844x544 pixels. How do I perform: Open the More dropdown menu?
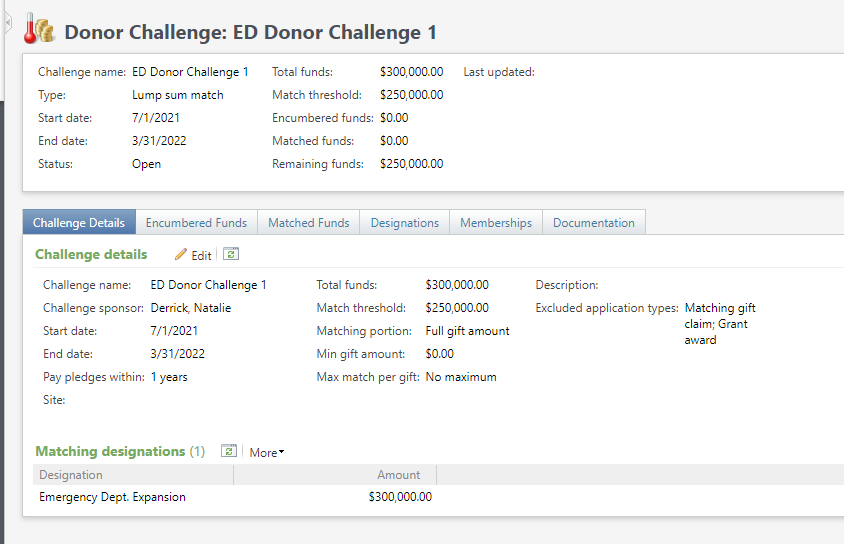(x=266, y=452)
